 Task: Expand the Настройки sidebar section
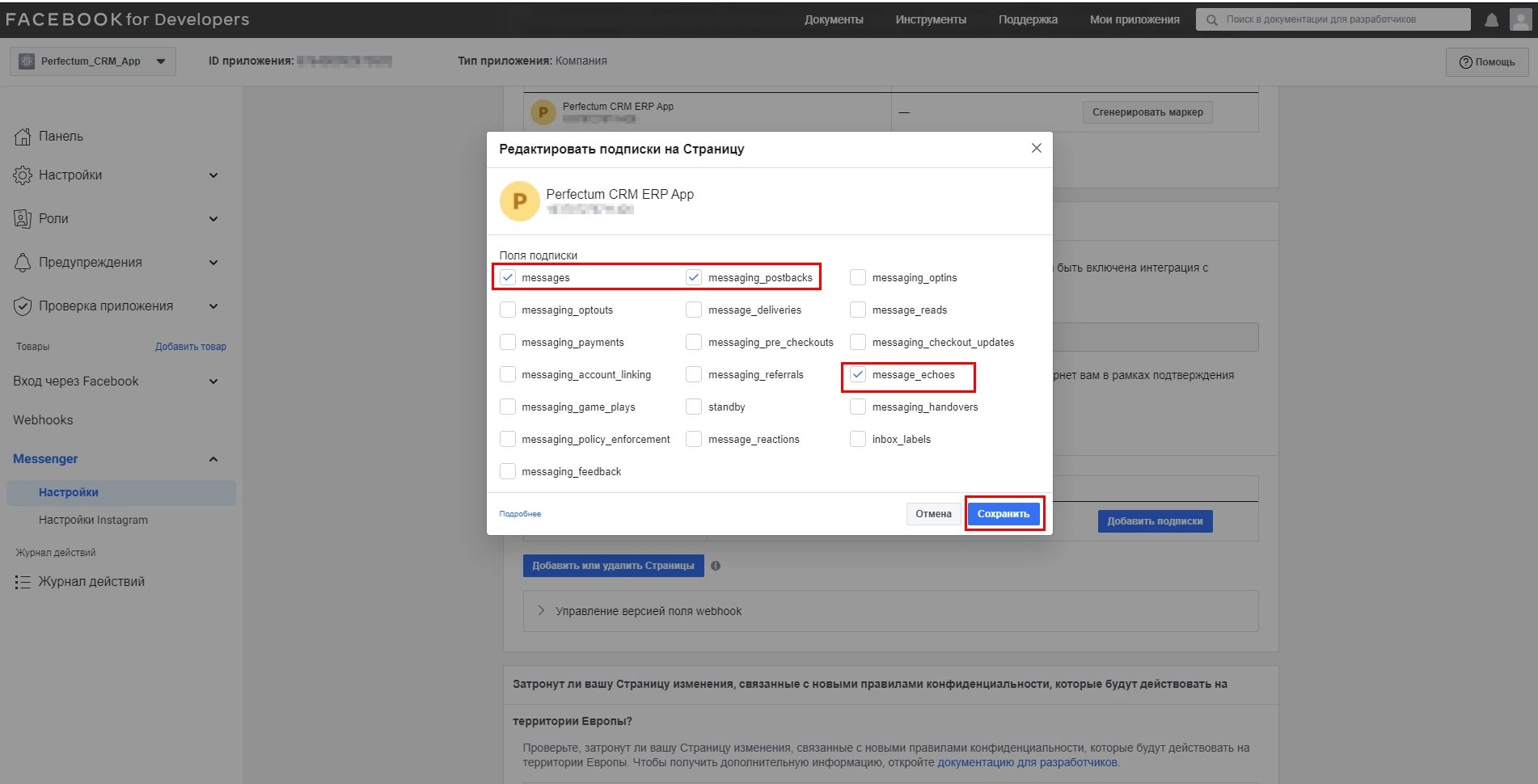pos(213,175)
